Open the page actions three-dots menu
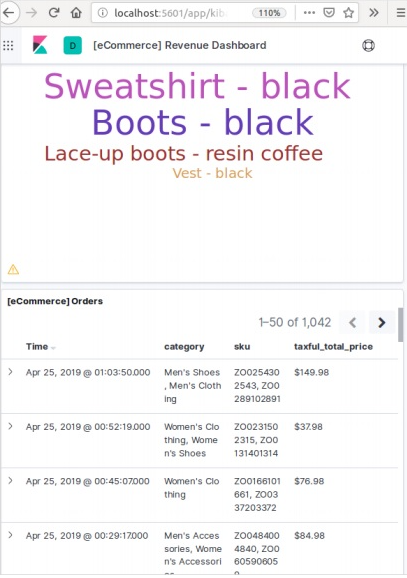This screenshot has width=407, height=578. click(309, 13)
